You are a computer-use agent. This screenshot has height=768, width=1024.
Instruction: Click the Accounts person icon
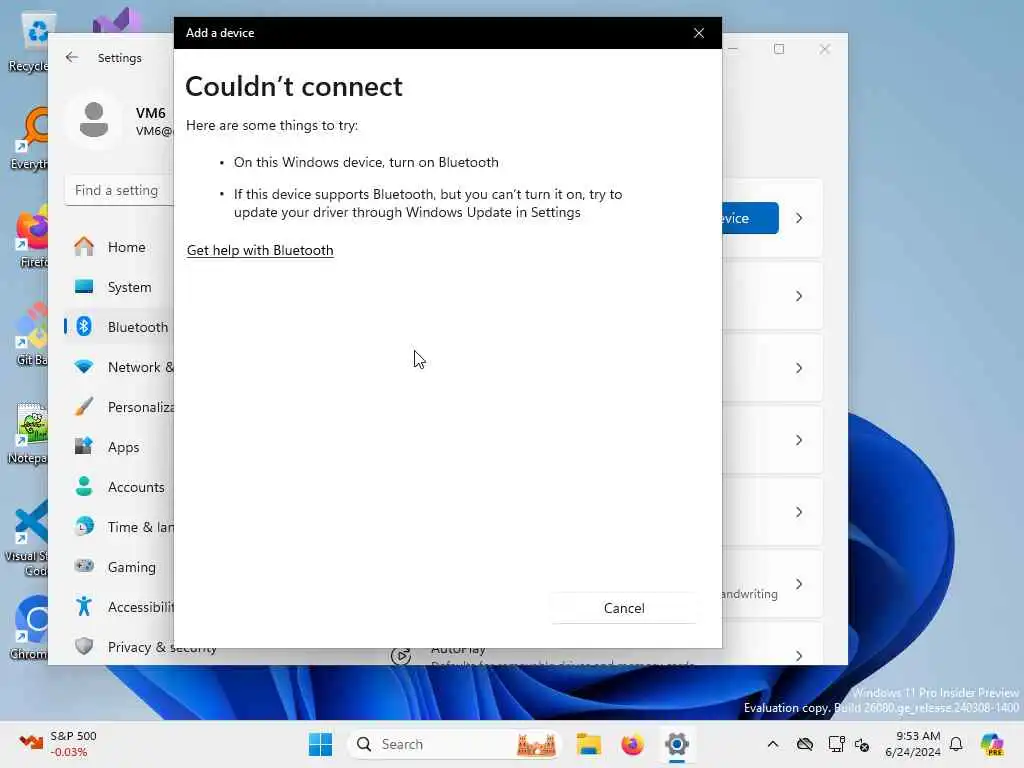(x=84, y=486)
